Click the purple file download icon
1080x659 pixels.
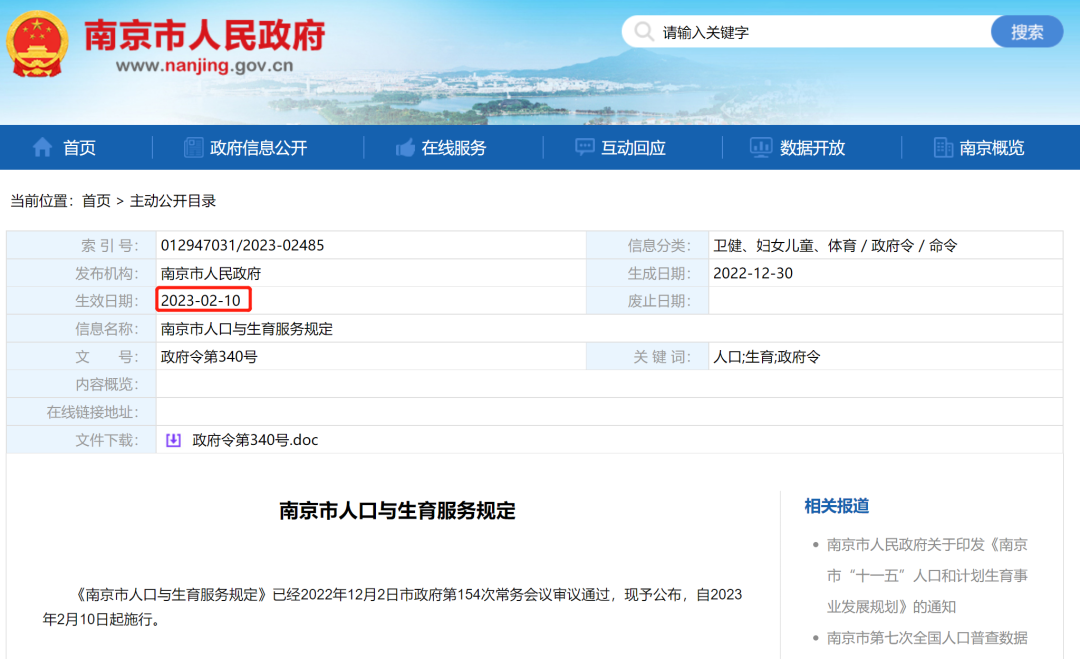173,440
